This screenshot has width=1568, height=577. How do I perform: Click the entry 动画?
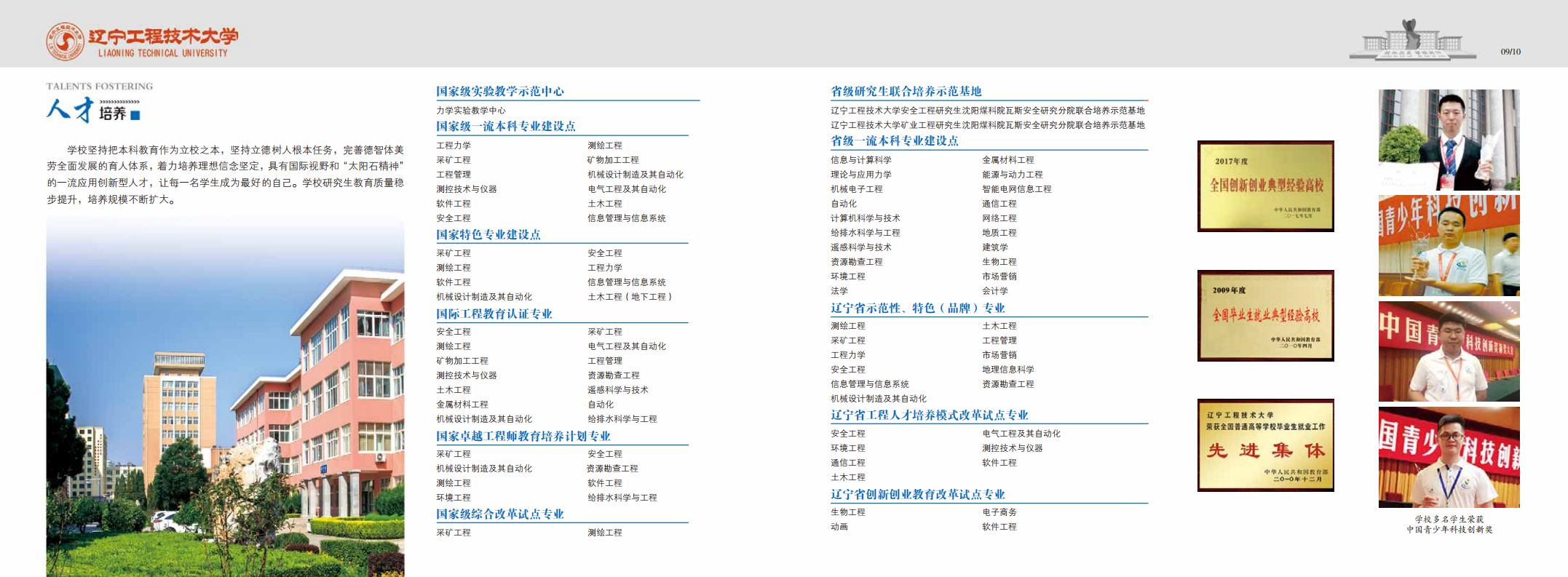tap(839, 527)
